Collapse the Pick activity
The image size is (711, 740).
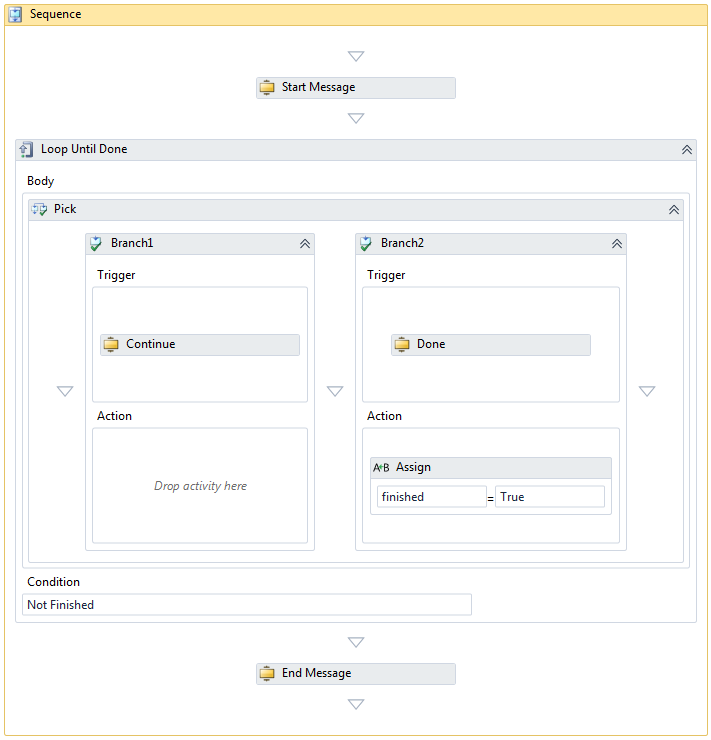point(674,210)
